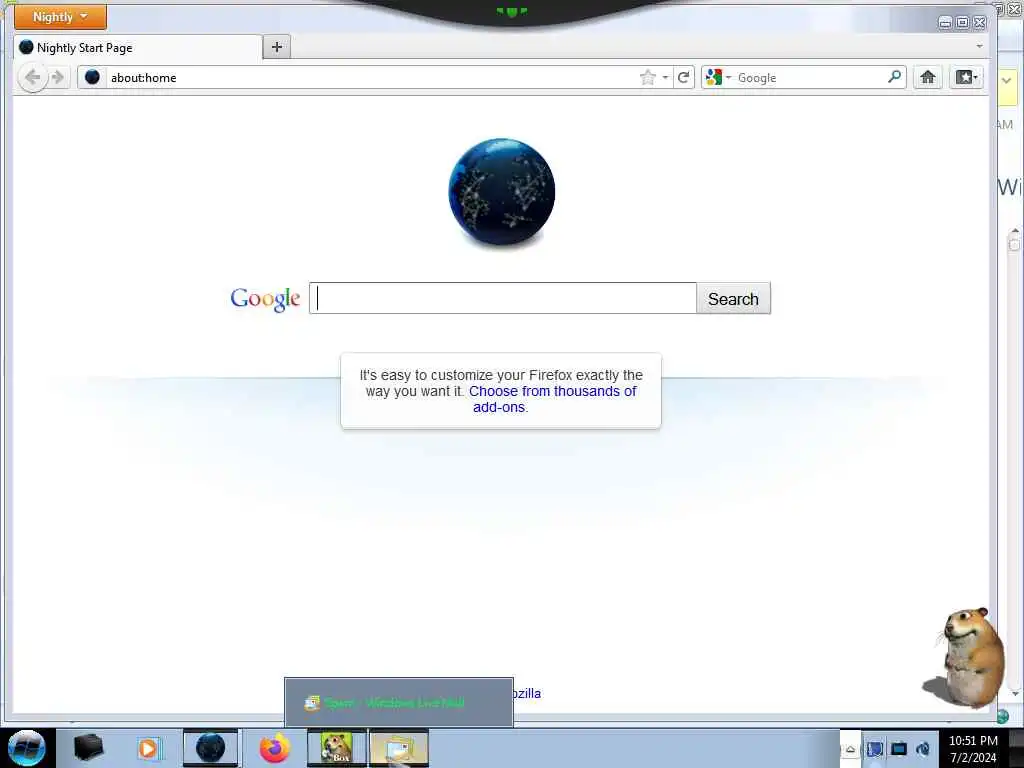The image size is (1024, 768).
Task: Click the yellow dropdown chevron in background window
Action: pyautogui.click(x=1006, y=81)
